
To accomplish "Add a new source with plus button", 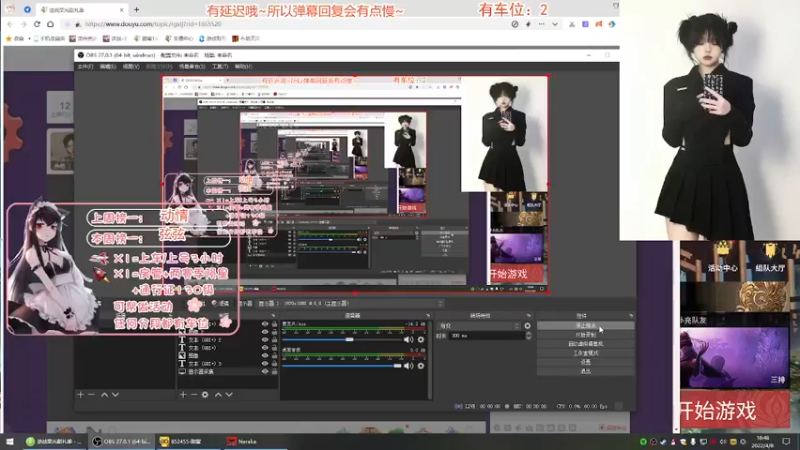I will [183, 394].
